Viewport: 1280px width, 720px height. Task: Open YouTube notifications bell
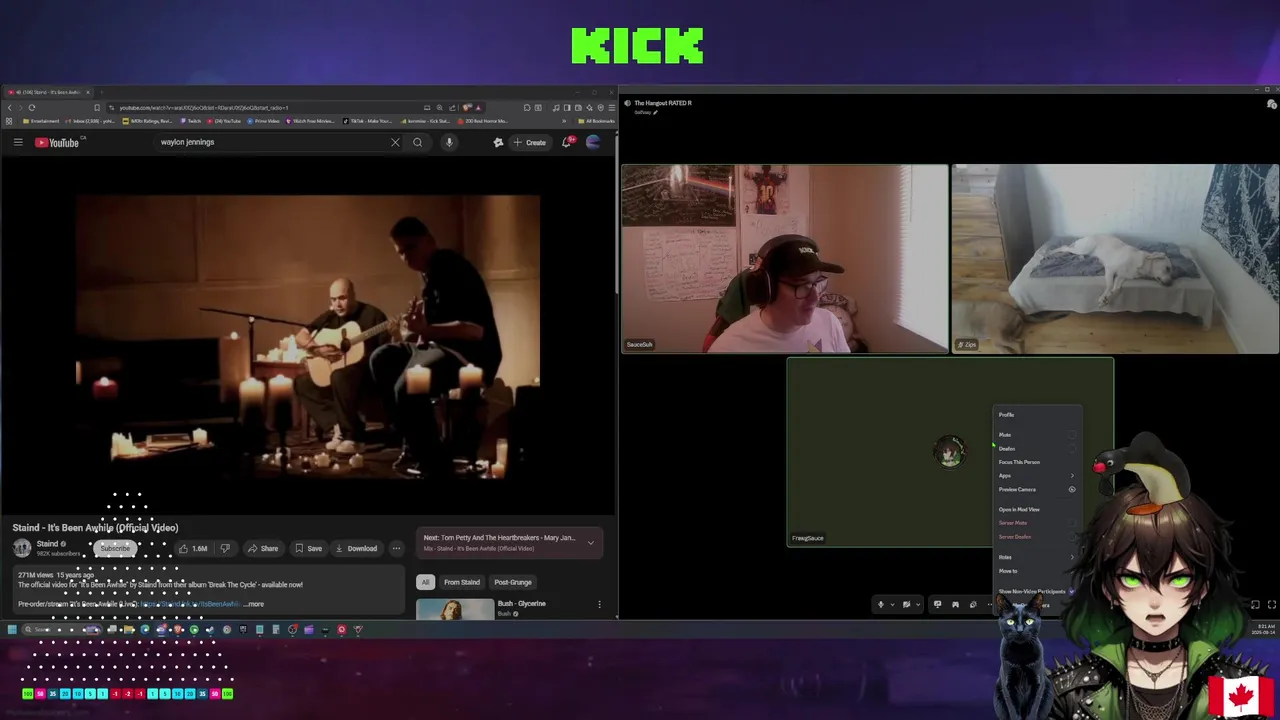[x=566, y=142]
